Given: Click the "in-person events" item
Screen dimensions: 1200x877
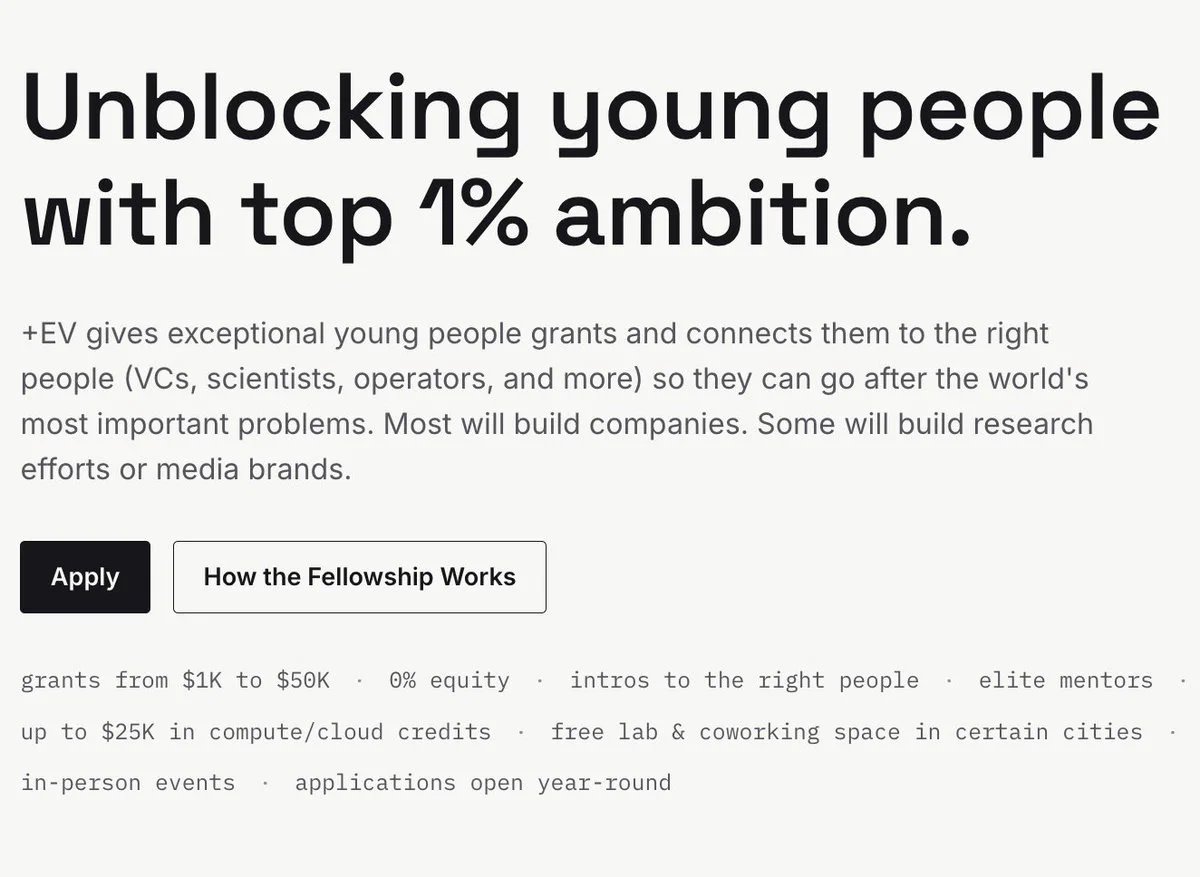Looking at the screenshot, I should 128,783.
